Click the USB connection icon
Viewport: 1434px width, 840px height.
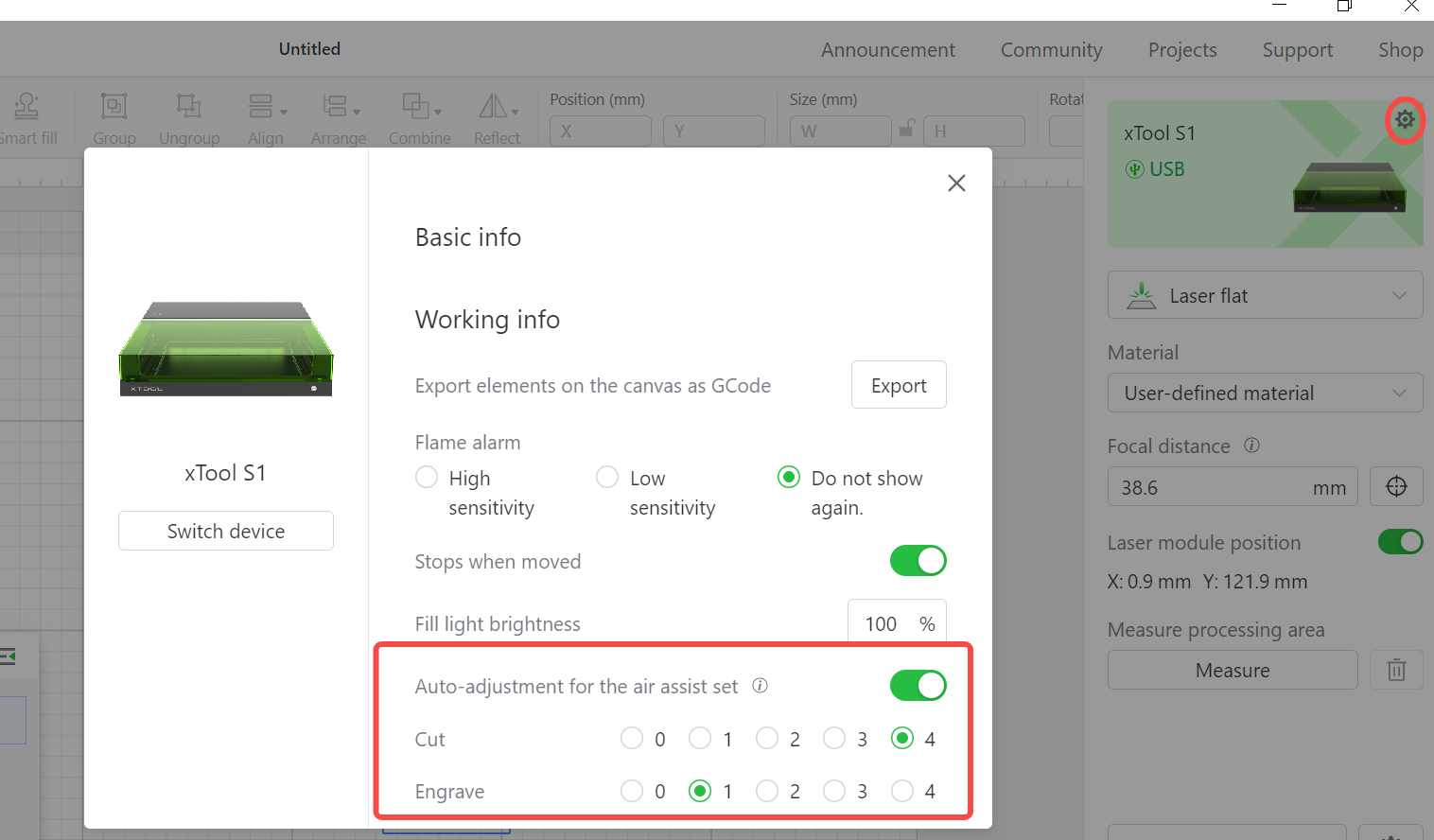(x=1134, y=169)
